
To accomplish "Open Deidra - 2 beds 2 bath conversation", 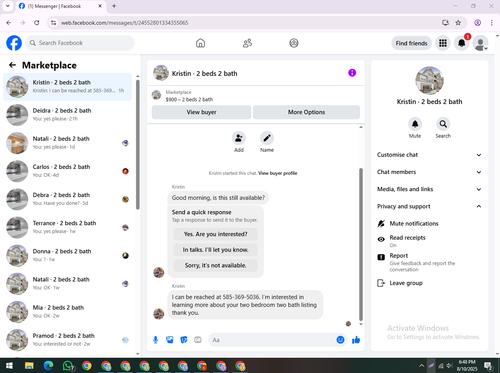I will coord(67,115).
